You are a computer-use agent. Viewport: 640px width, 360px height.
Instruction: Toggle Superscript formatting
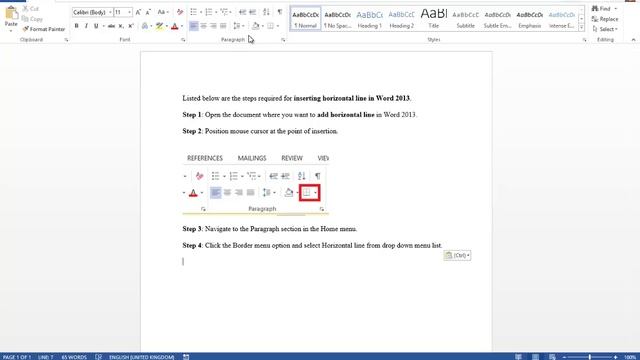pos(131,26)
